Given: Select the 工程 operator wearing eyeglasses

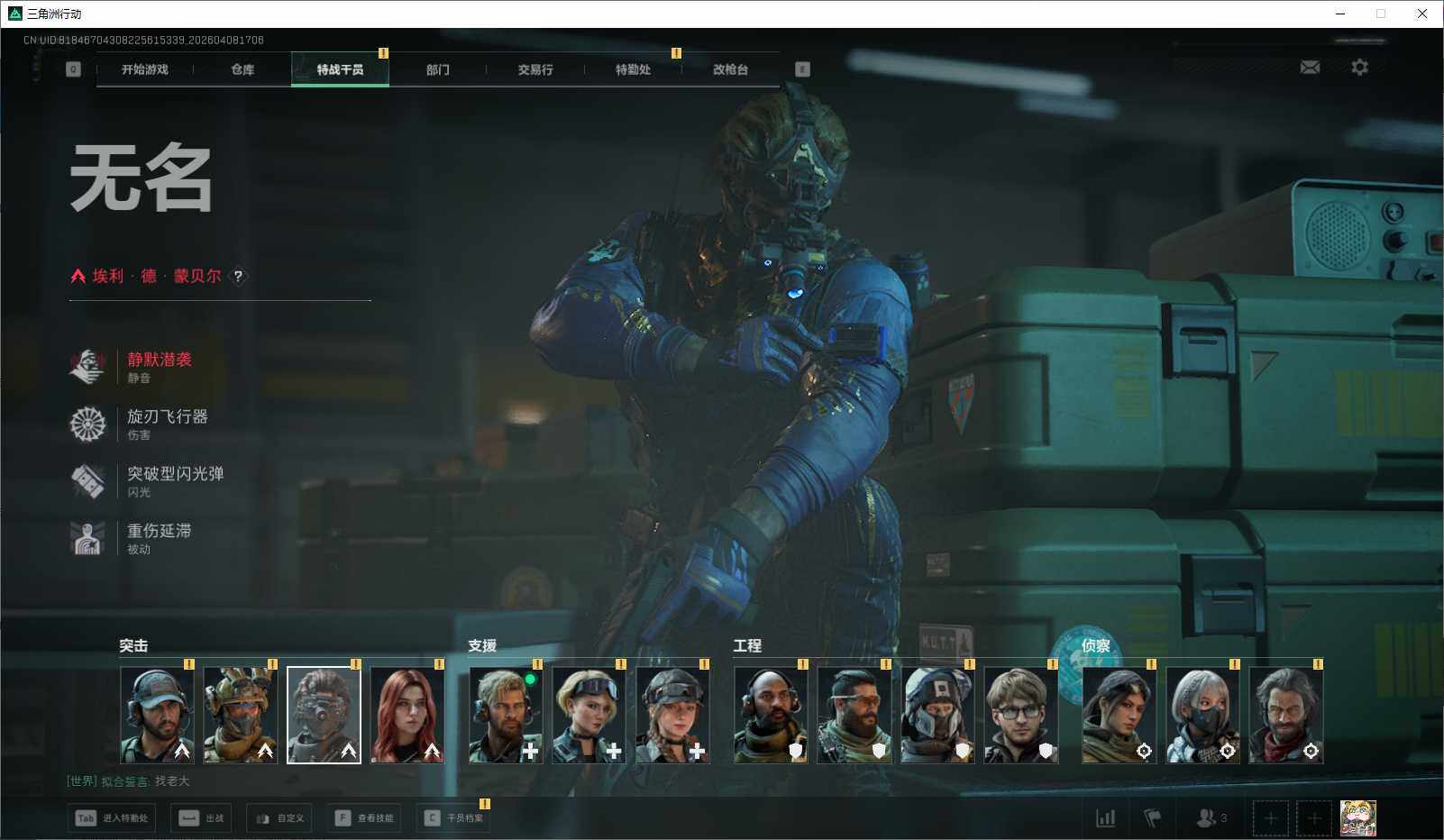Looking at the screenshot, I should coord(1021,716).
